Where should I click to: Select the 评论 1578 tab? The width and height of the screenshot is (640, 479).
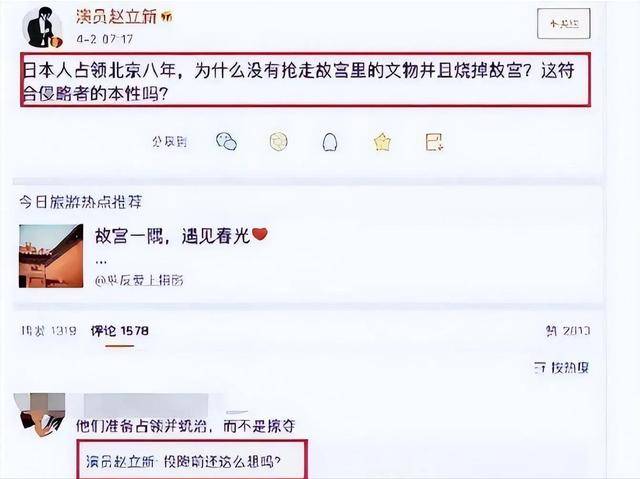(x=120, y=330)
